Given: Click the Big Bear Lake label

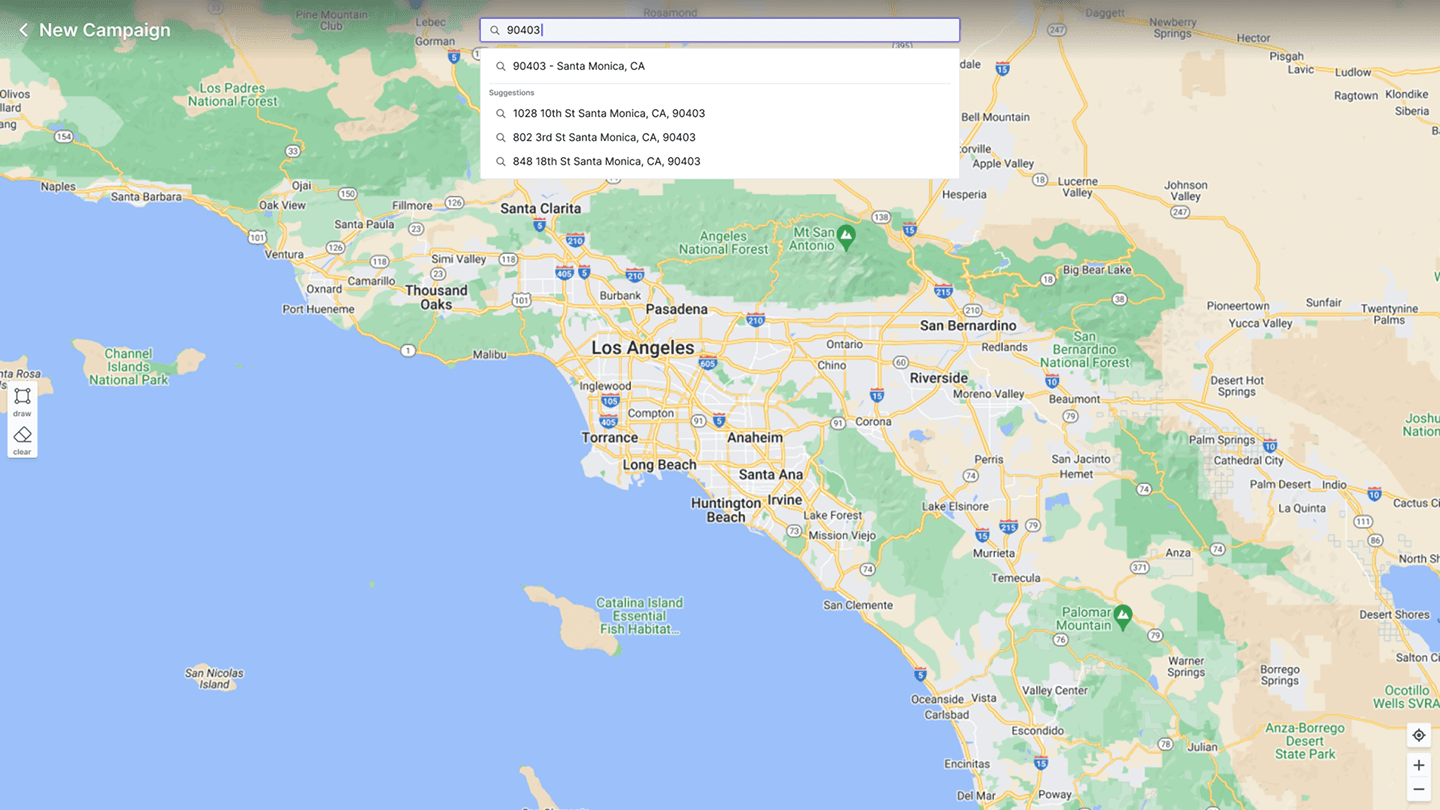Looking at the screenshot, I should click(1097, 270).
